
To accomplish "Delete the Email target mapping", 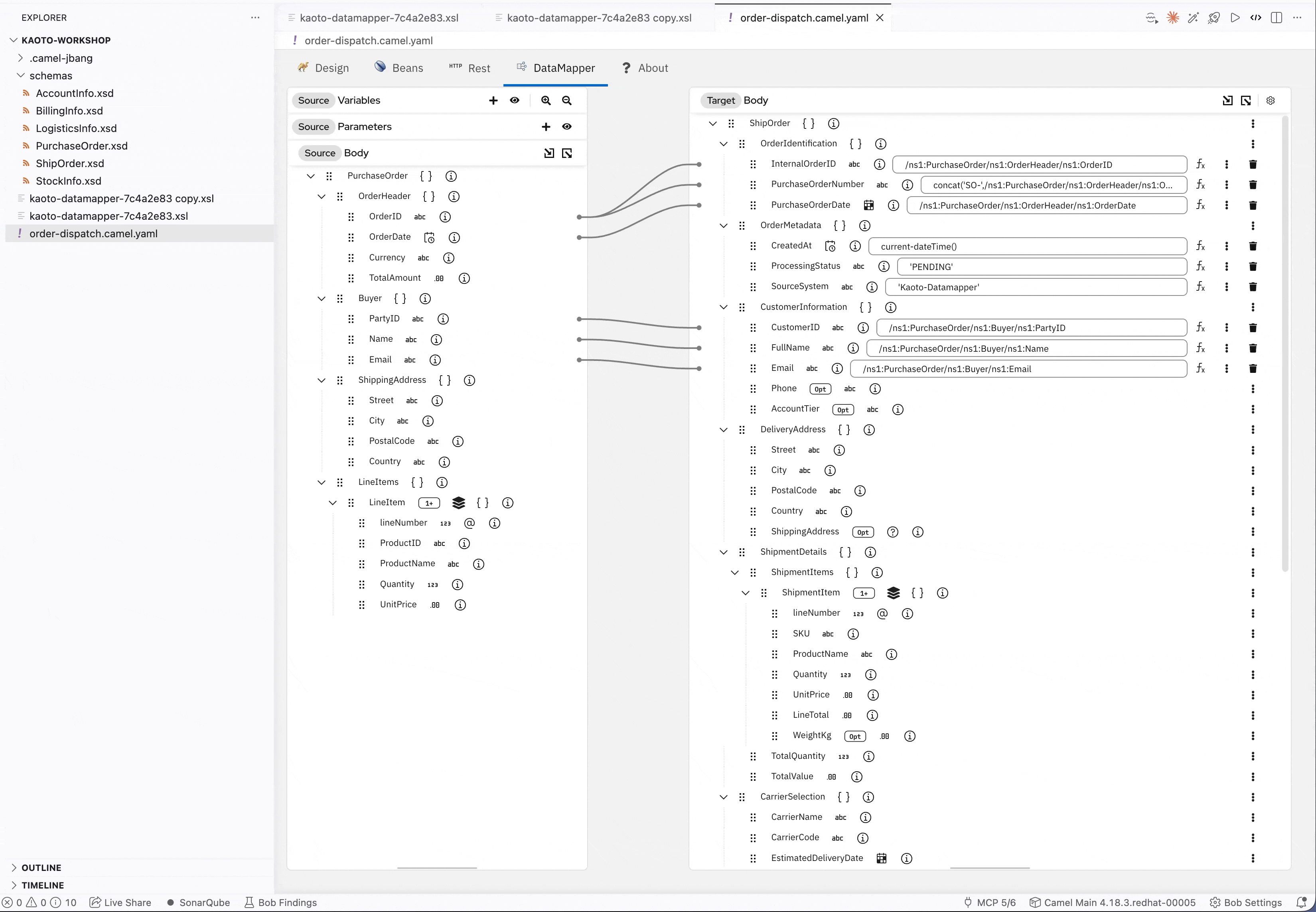I will click(x=1253, y=368).
